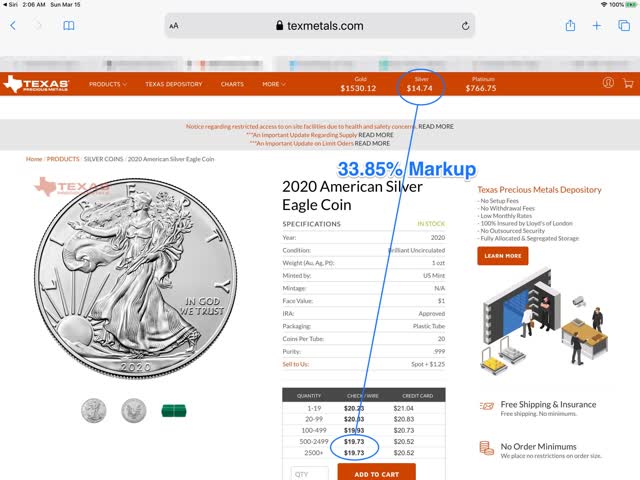Click the ADD TO CART button
This screenshot has height=480, width=640.
pyautogui.click(x=376, y=473)
